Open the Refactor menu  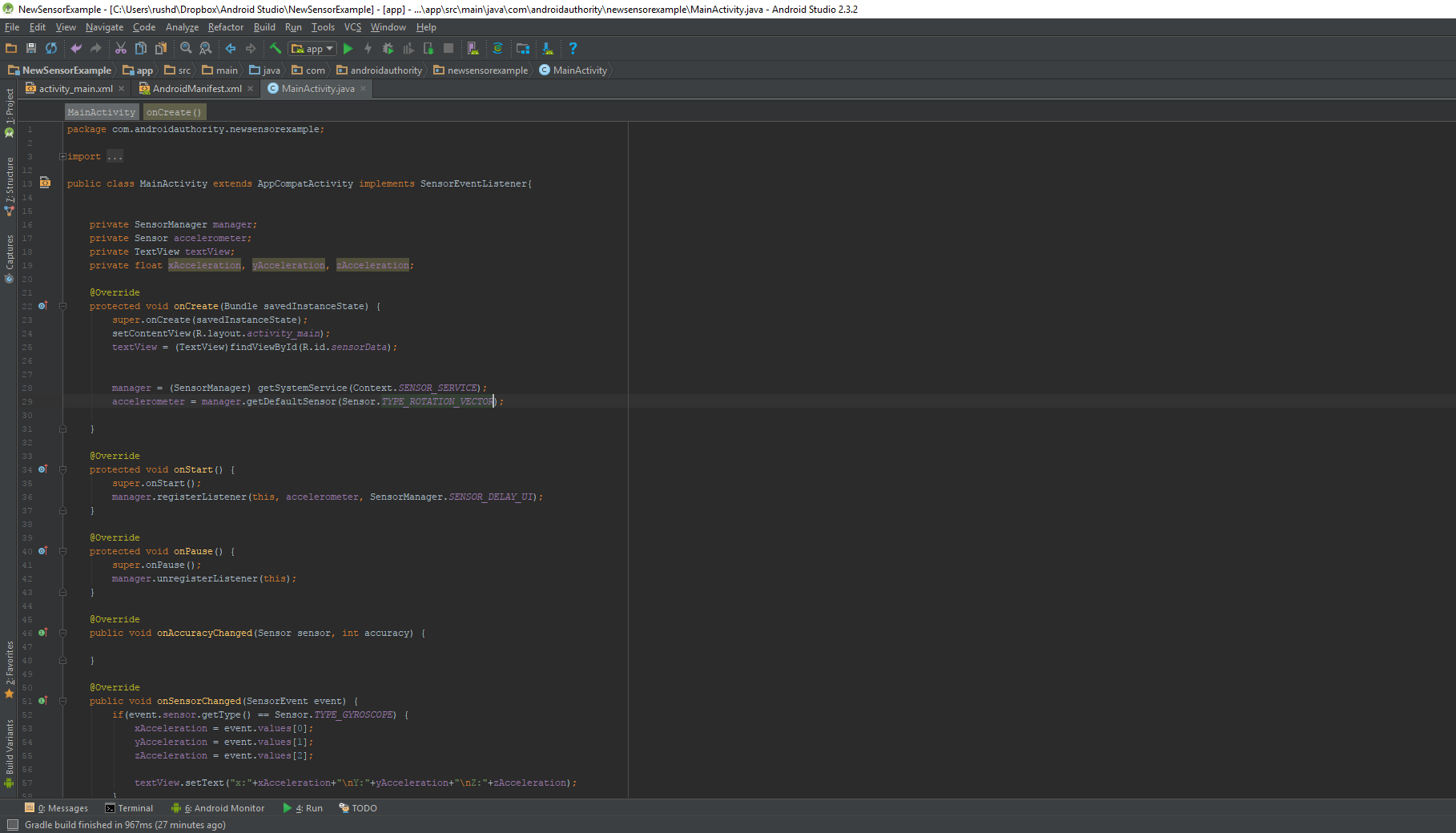(x=225, y=27)
